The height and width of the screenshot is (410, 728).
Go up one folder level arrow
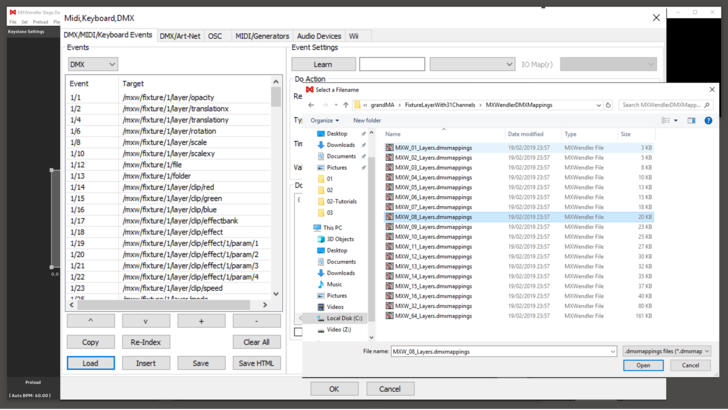(x=345, y=105)
